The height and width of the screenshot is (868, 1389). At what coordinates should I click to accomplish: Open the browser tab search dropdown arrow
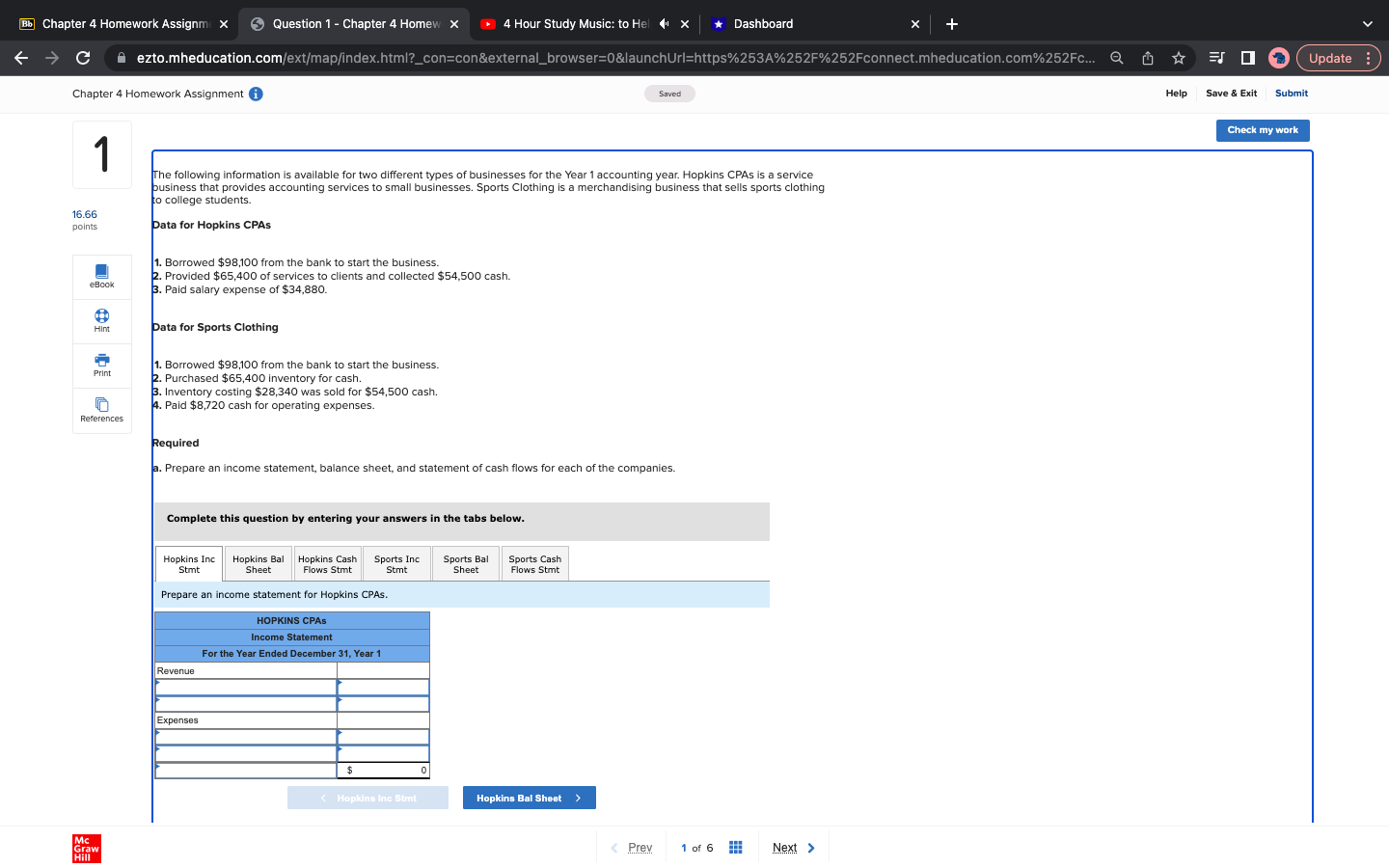click(1366, 24)
